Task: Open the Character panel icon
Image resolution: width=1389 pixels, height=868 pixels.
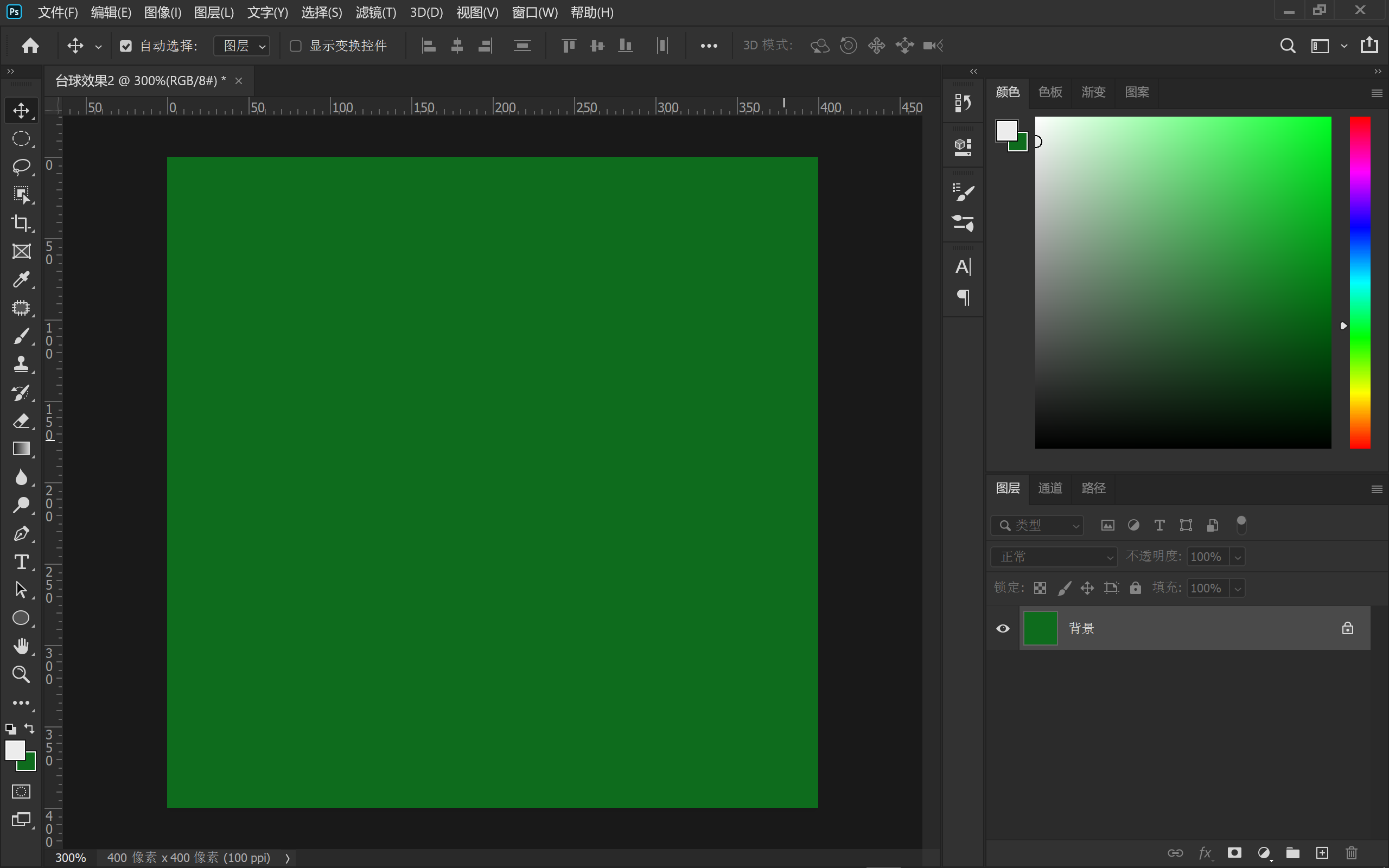Action: (x=963, y=267)
